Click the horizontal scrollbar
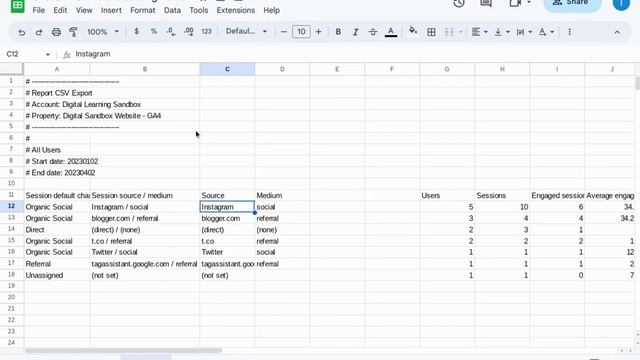 123,351
